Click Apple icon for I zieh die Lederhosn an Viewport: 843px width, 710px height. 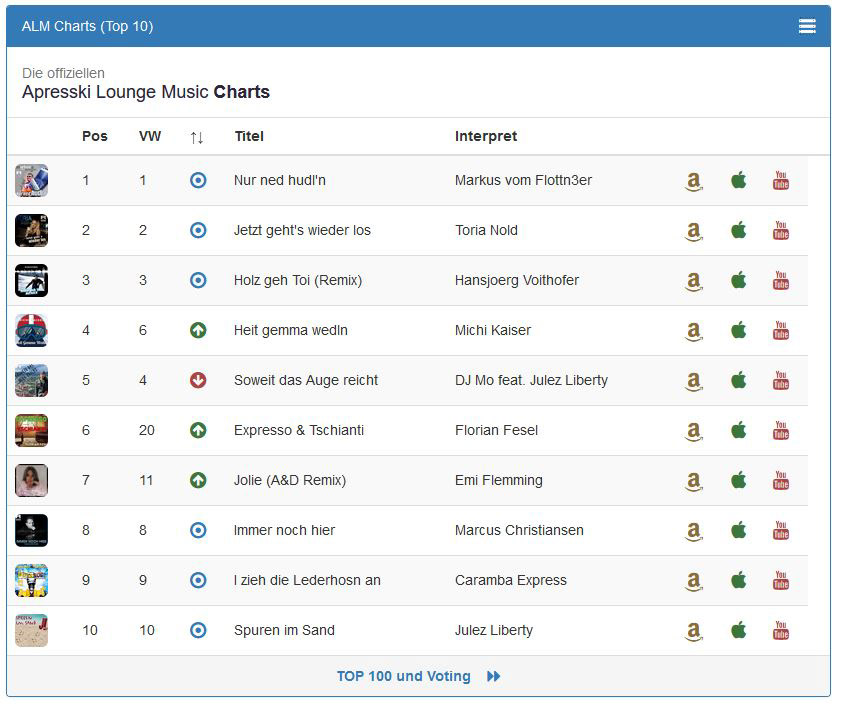[738, 580]
